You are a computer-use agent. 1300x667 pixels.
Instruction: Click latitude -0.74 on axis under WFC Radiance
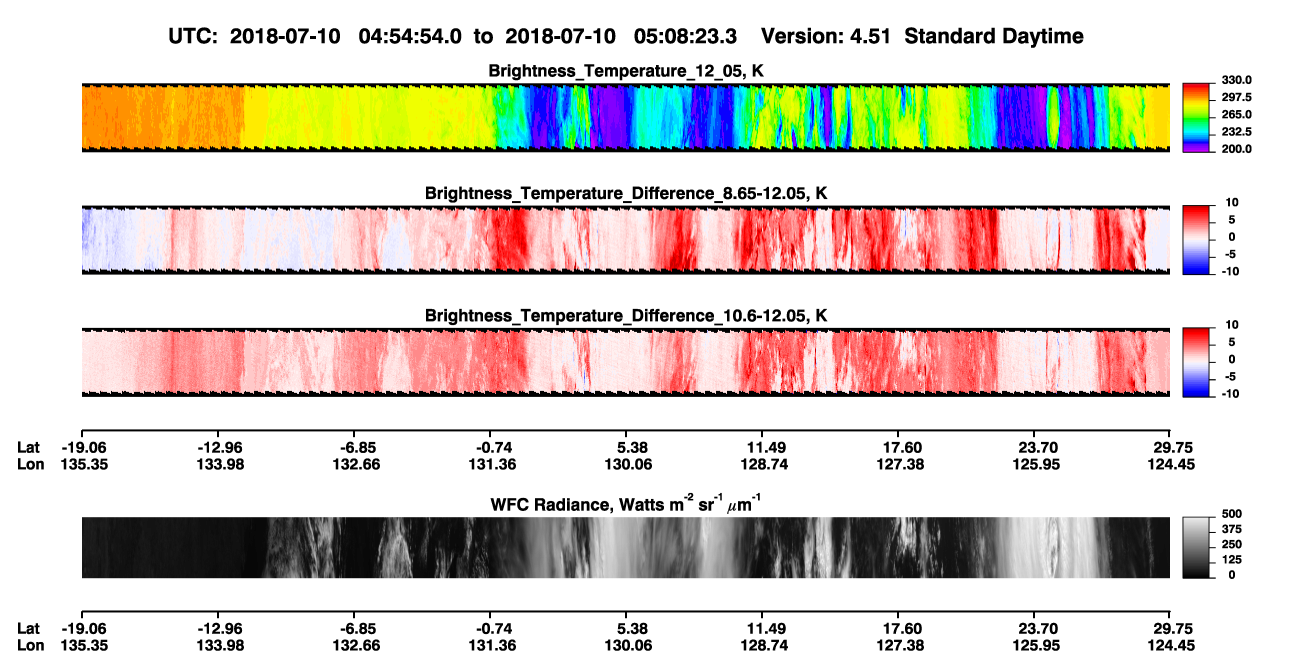pyautogui.click(x=492, y=629)
